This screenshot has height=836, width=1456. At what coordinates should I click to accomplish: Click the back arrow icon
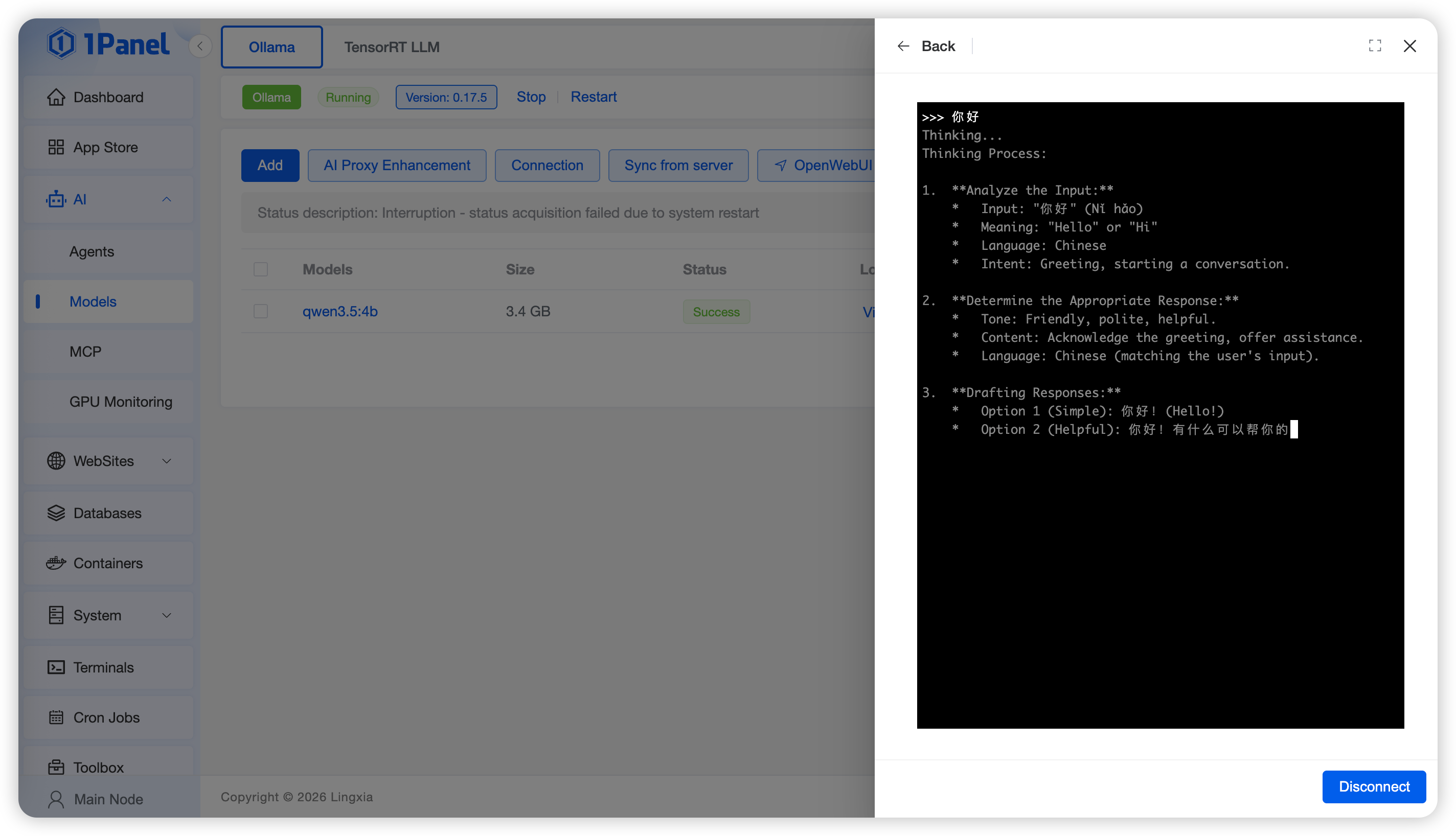pos(903,46)
